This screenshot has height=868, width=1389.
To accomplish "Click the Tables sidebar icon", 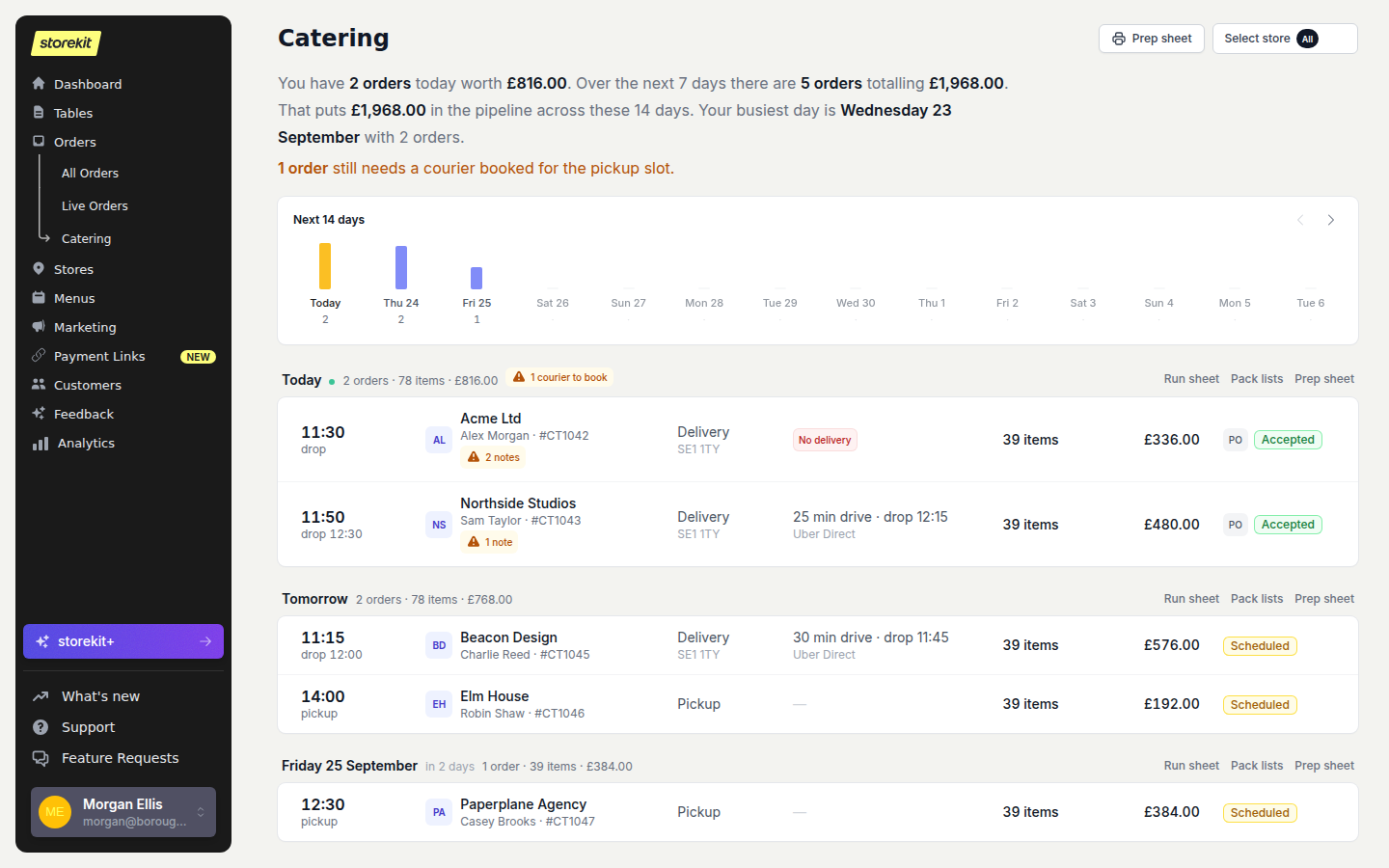I will click(x=39, y=113).
